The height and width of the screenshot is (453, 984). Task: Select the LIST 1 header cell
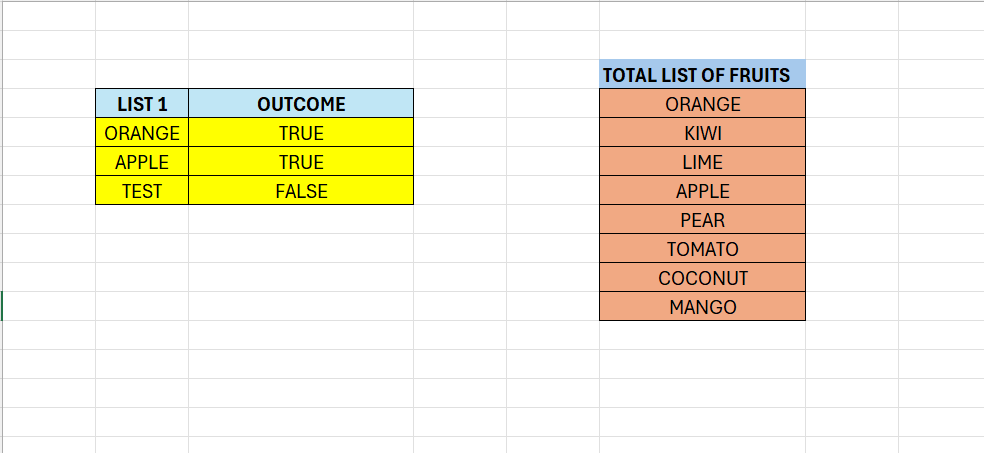142,104
